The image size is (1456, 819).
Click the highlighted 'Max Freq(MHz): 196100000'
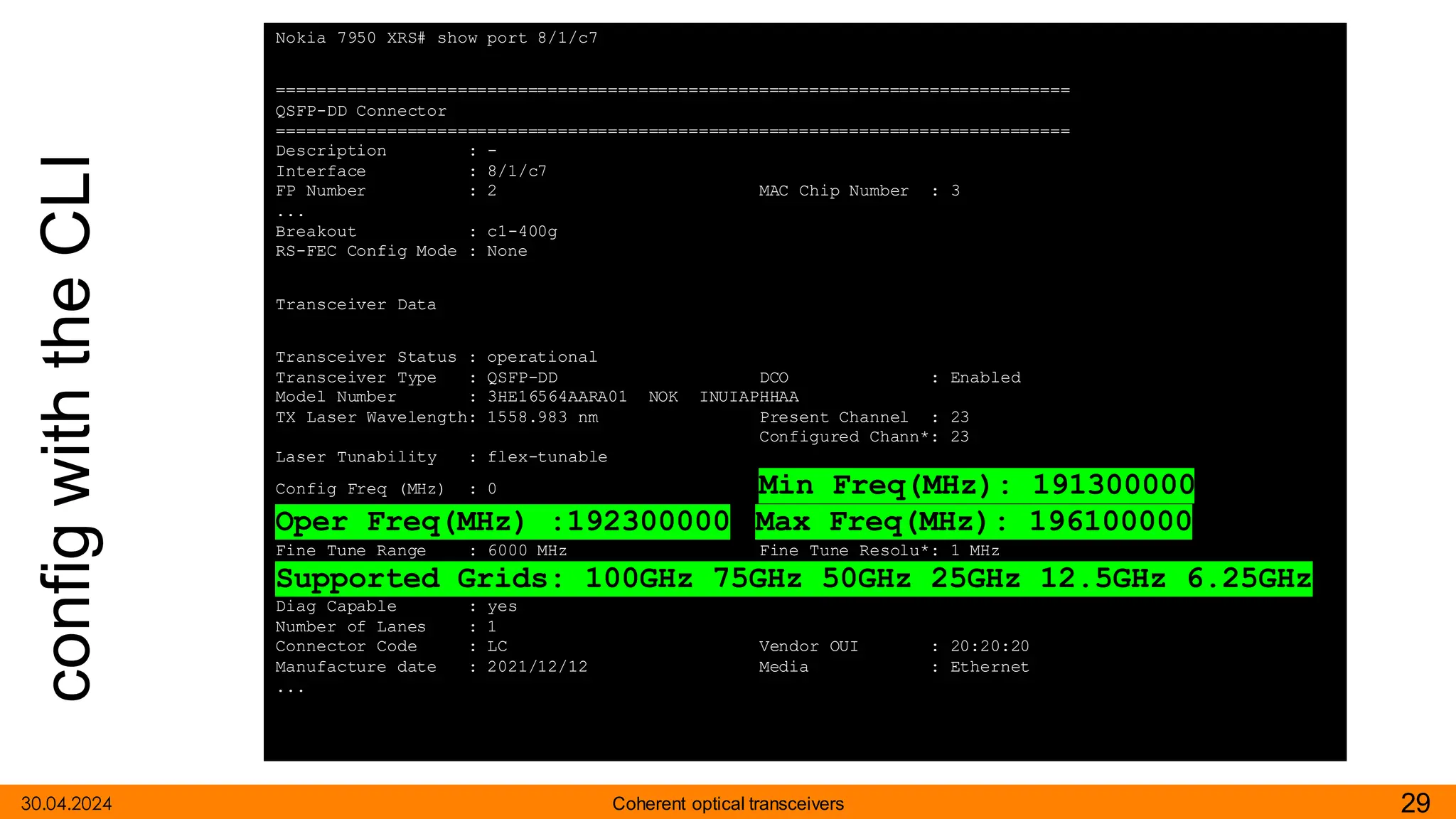click(x=973, y=522)
